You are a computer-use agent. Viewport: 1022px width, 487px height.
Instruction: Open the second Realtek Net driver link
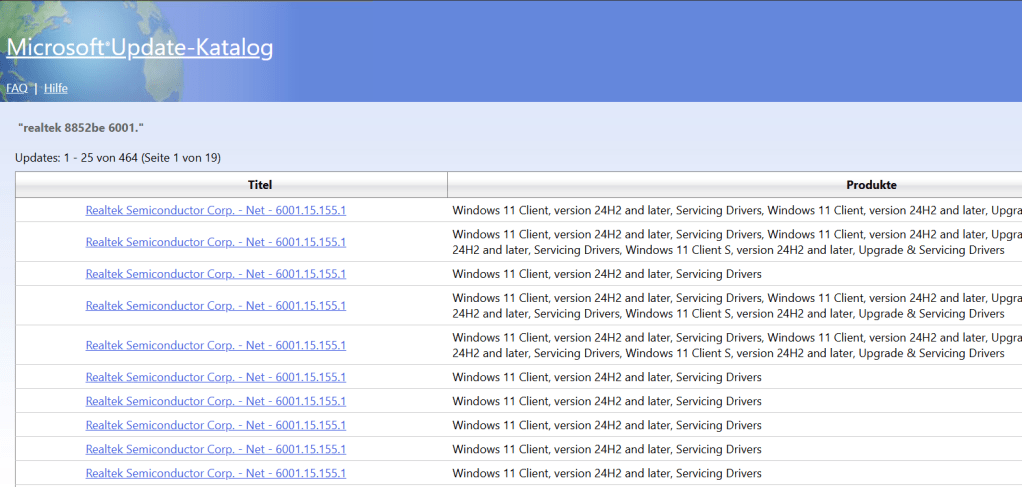coord(216,242)
